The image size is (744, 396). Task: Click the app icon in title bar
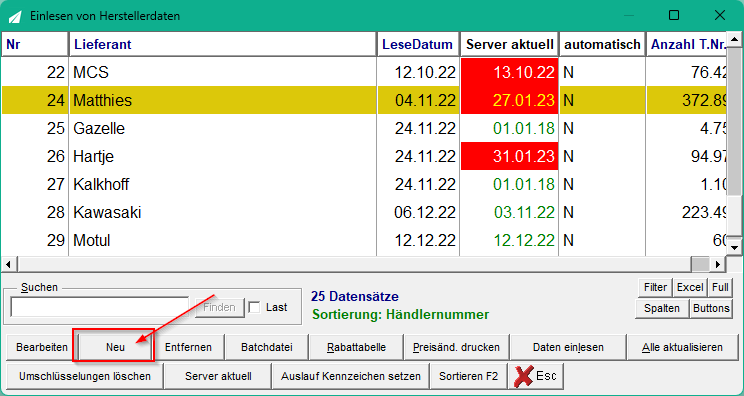tap(16, 16)
